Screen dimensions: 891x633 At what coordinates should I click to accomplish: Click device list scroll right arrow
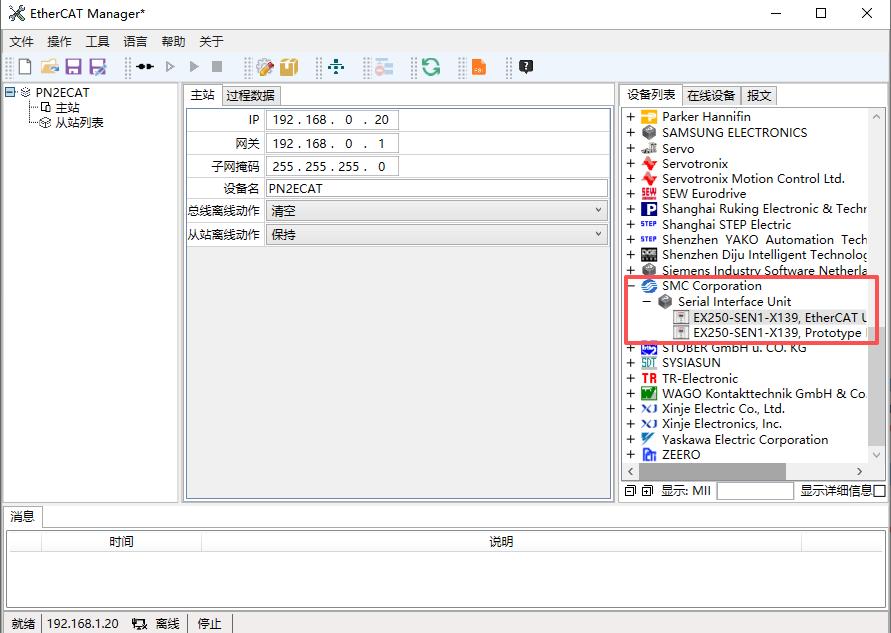pyautogui.click(x=860, y=471)
